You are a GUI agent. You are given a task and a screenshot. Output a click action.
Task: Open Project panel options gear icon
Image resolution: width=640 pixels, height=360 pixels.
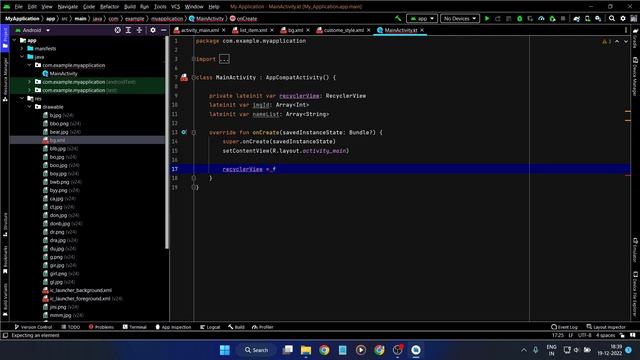click(x=153, y=30)
